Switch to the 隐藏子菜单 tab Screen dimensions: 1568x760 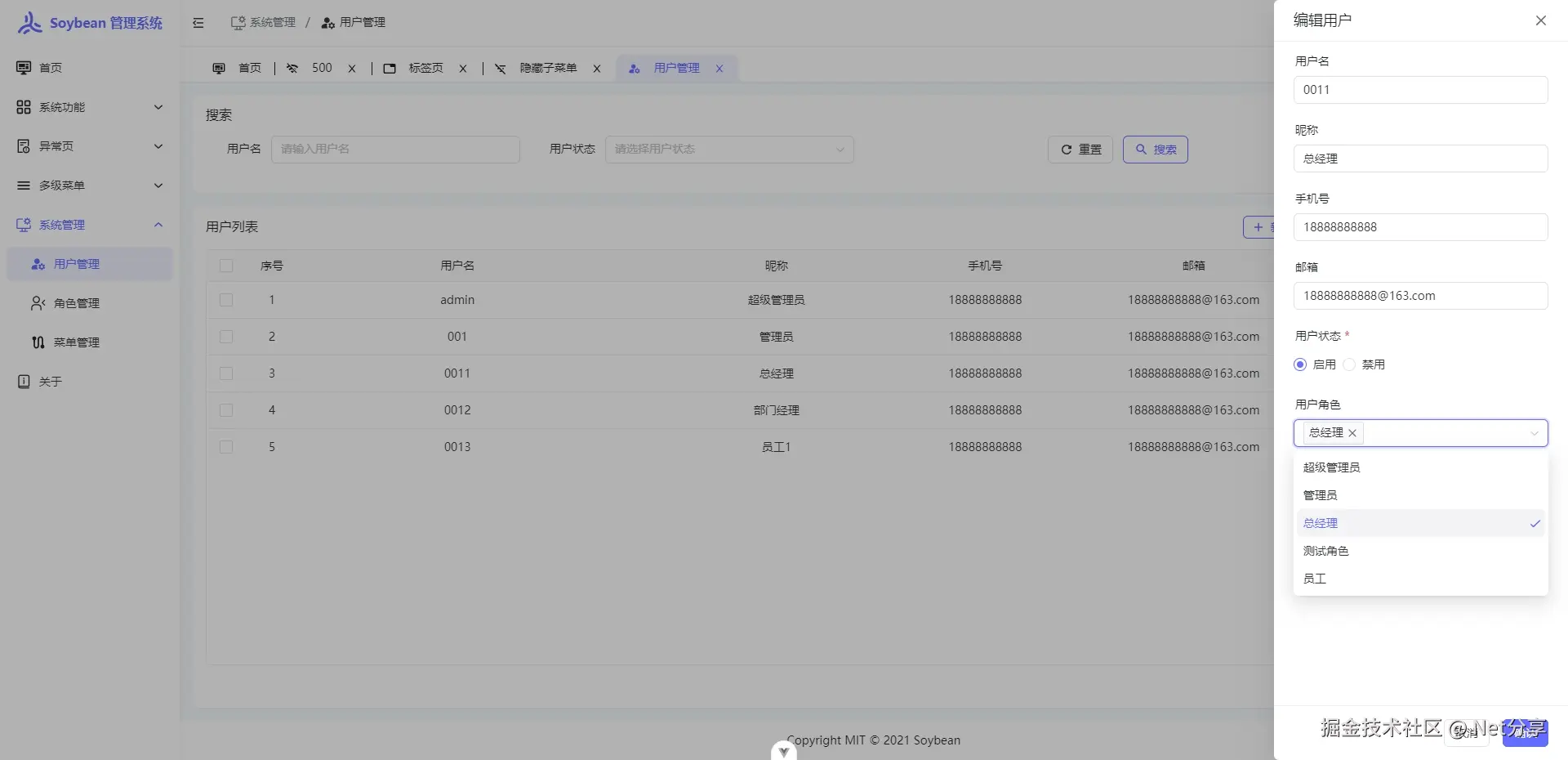click(548, 69)
